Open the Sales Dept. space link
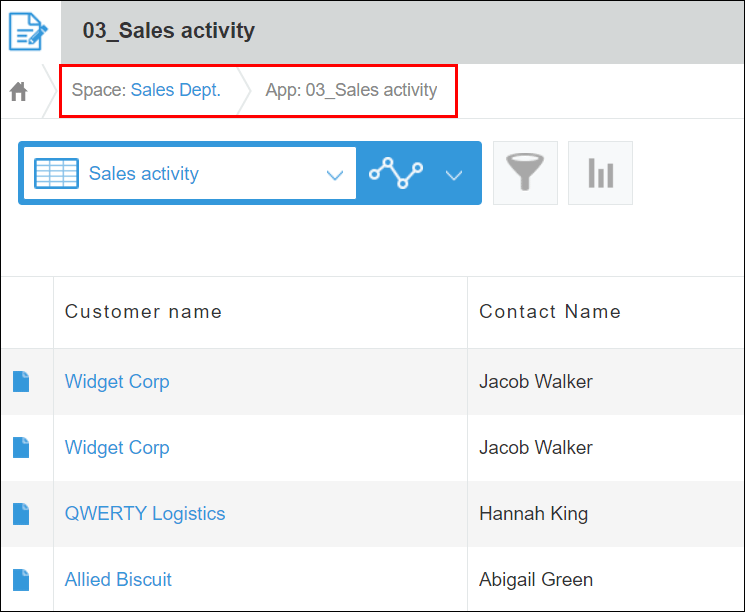Viewport: 745px width, 612px height. coord(175,90)
